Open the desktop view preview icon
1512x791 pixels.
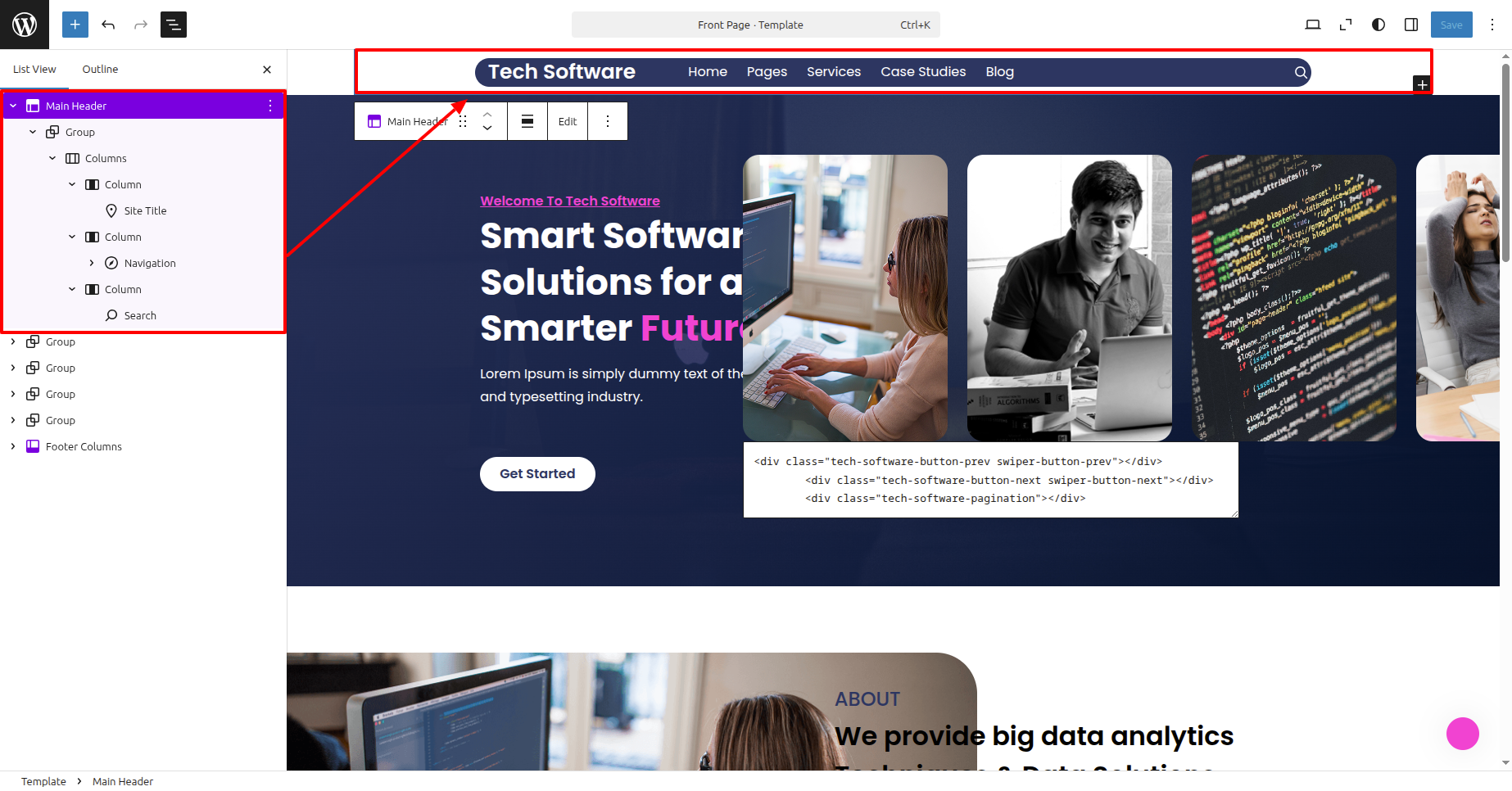point(1313,25)
